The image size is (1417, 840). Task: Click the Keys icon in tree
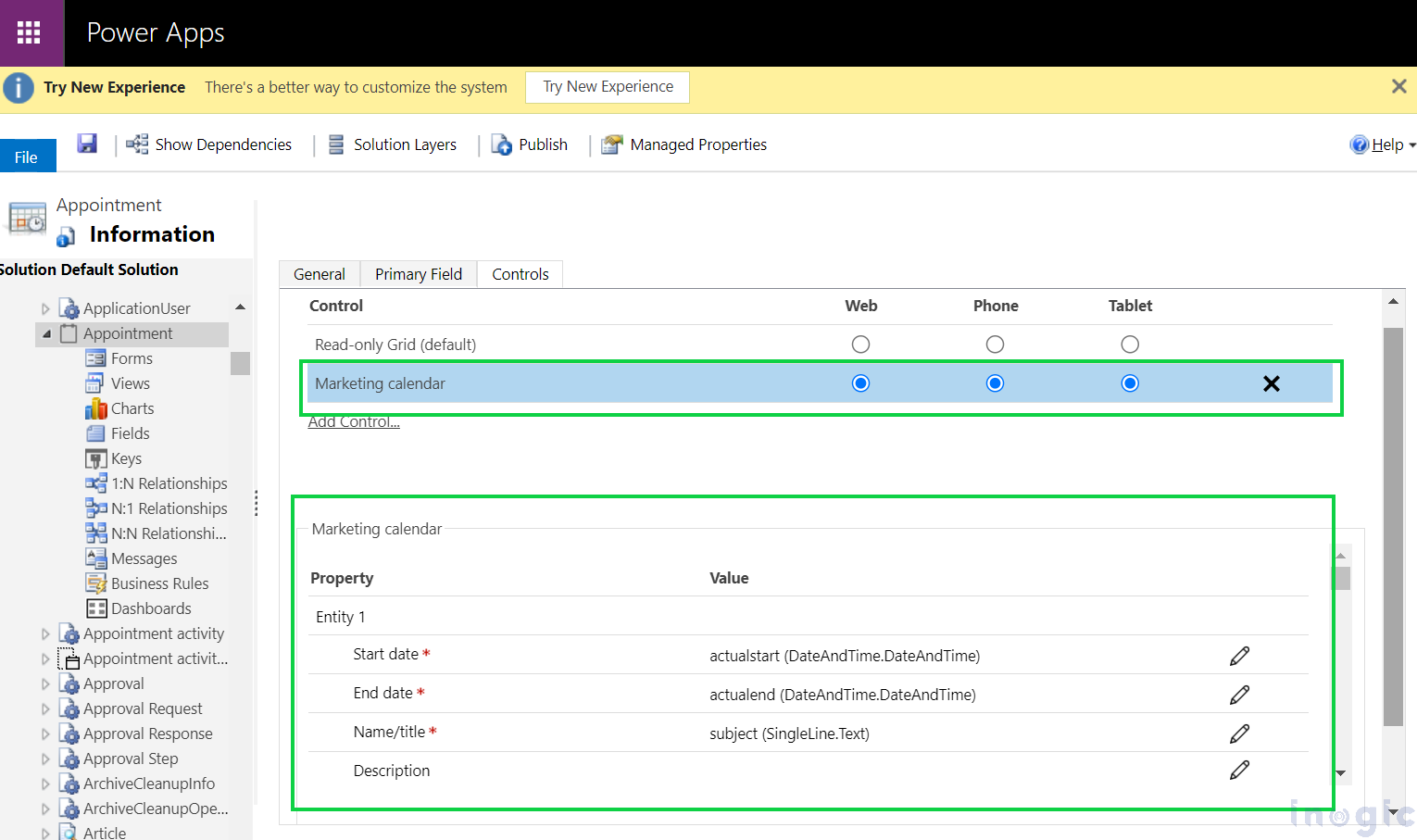click(x=96, y=458)
